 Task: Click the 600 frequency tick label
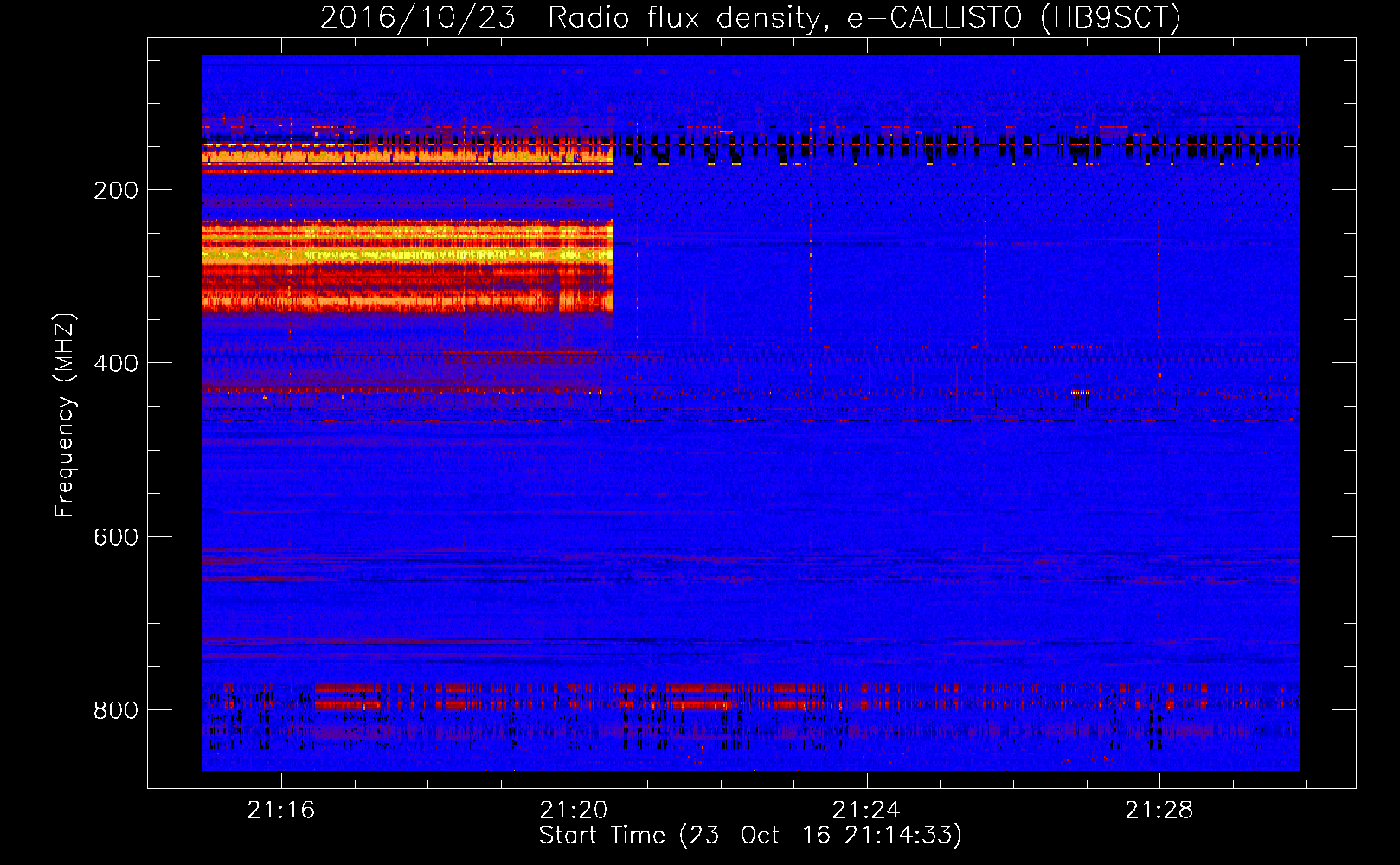click(116, 537)
